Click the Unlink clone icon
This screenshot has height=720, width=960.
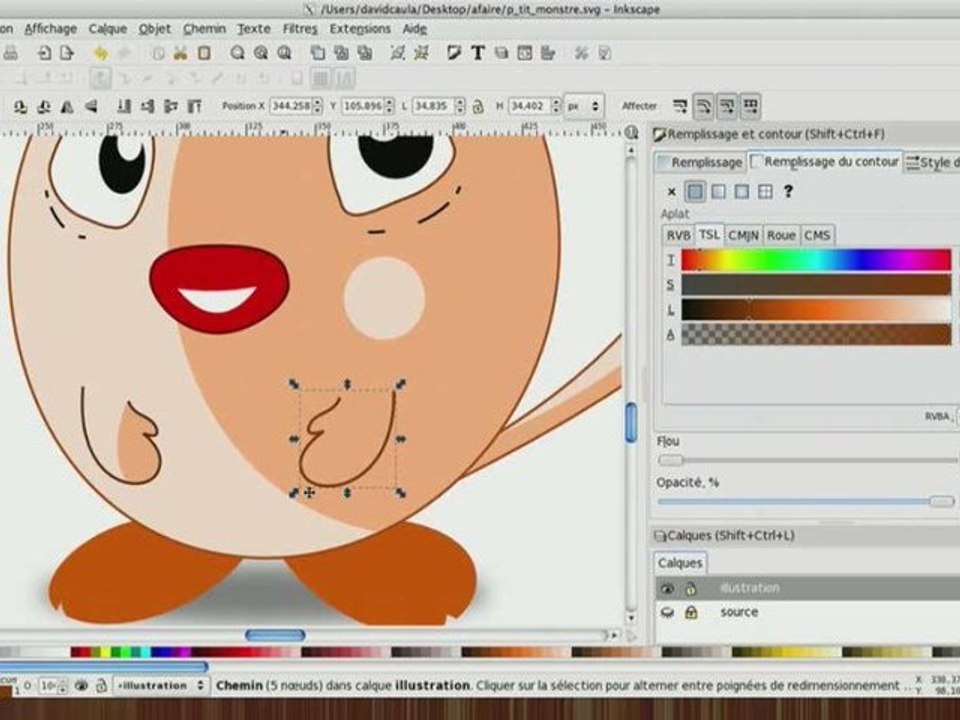365,54
